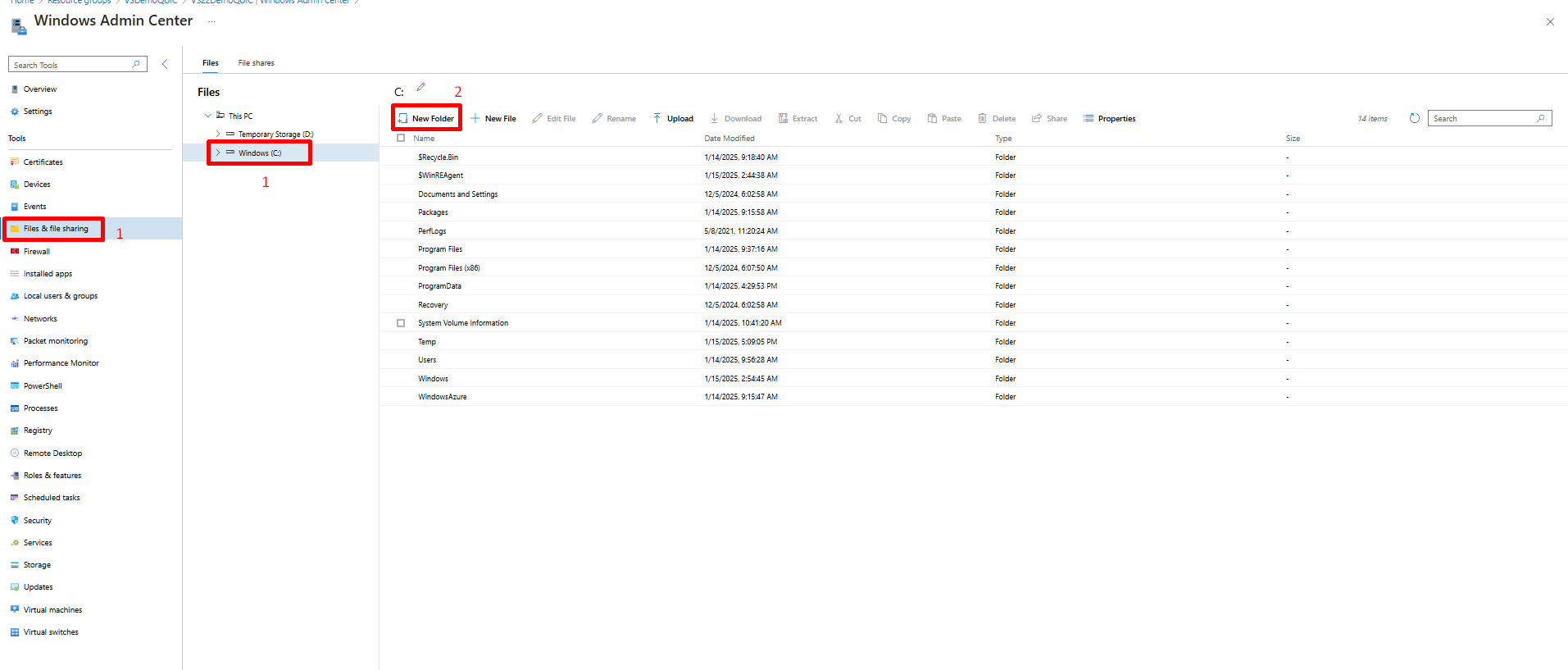
Task: Sort by Date Modified column header
Action: coord(729,139)
